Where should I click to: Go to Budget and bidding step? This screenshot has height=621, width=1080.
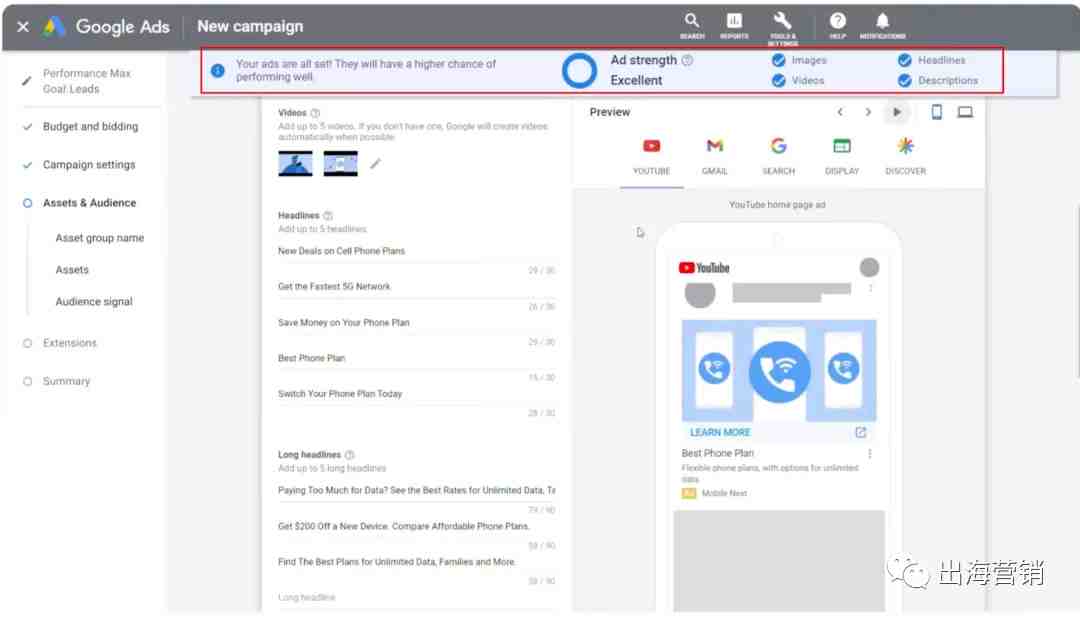tap(90, 127)
